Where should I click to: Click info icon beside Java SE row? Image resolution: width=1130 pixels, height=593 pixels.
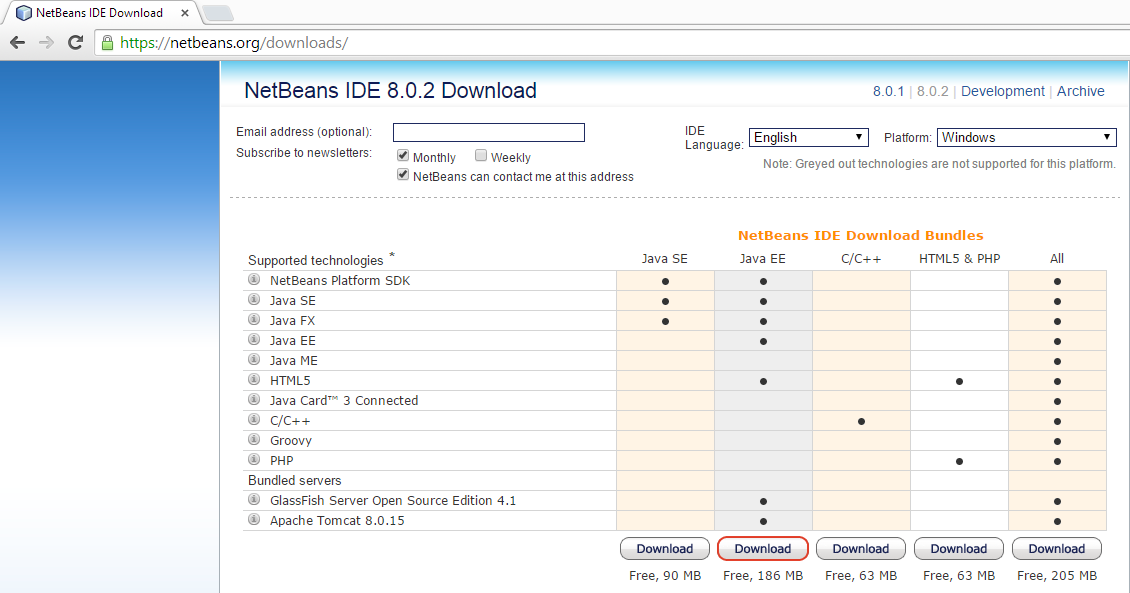[254, 299]
